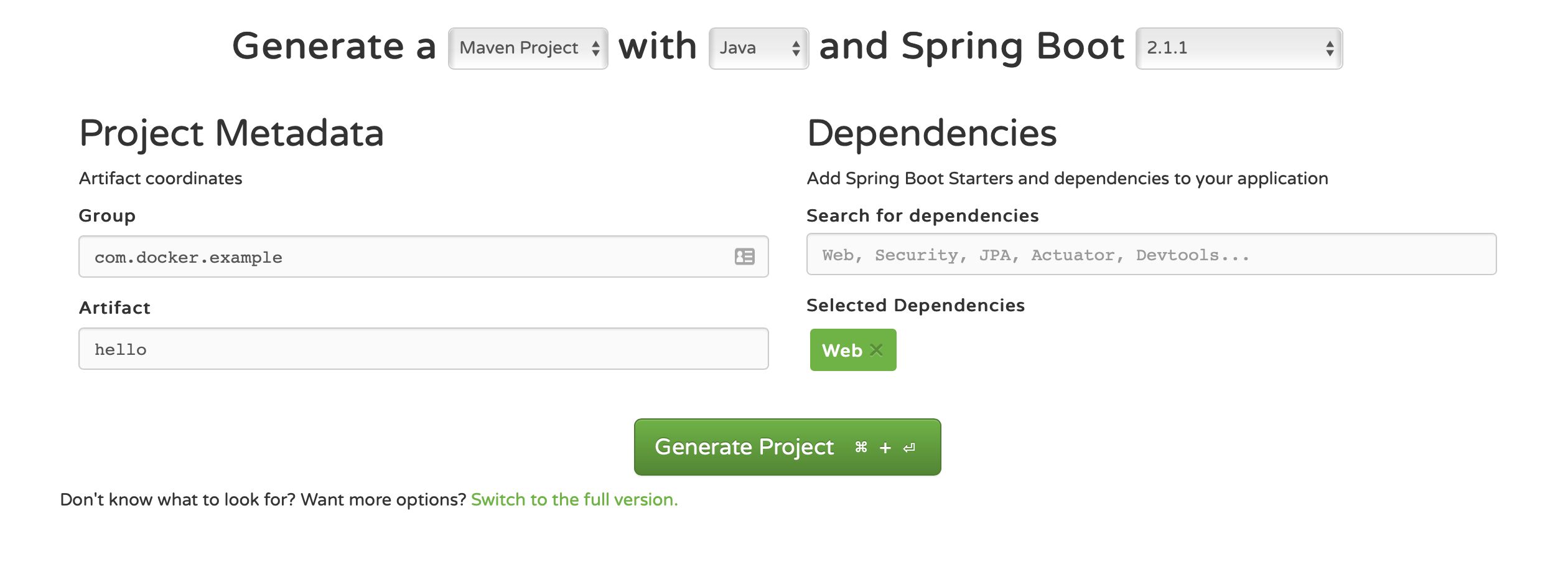1568x569 pixels.
Task: Click the return key symbol on Generate Project
Action: (x=909, y=448)
